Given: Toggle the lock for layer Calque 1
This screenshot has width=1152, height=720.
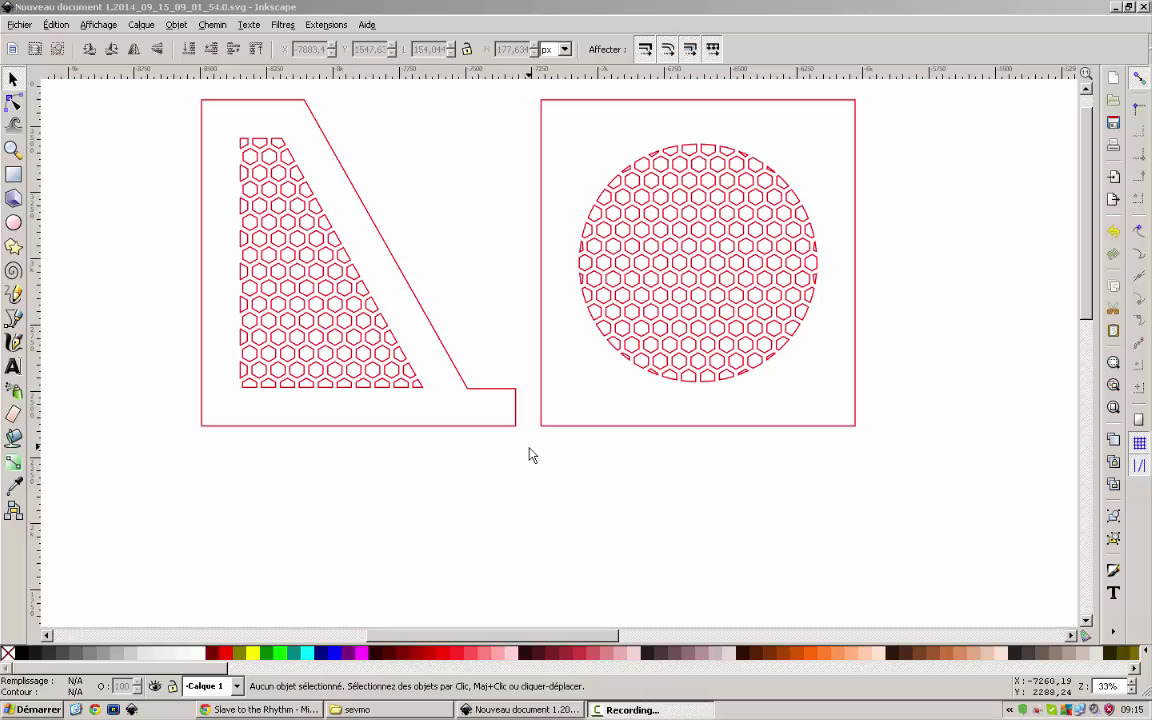Looking at the screenshot, I should click(x=172, y=687).
